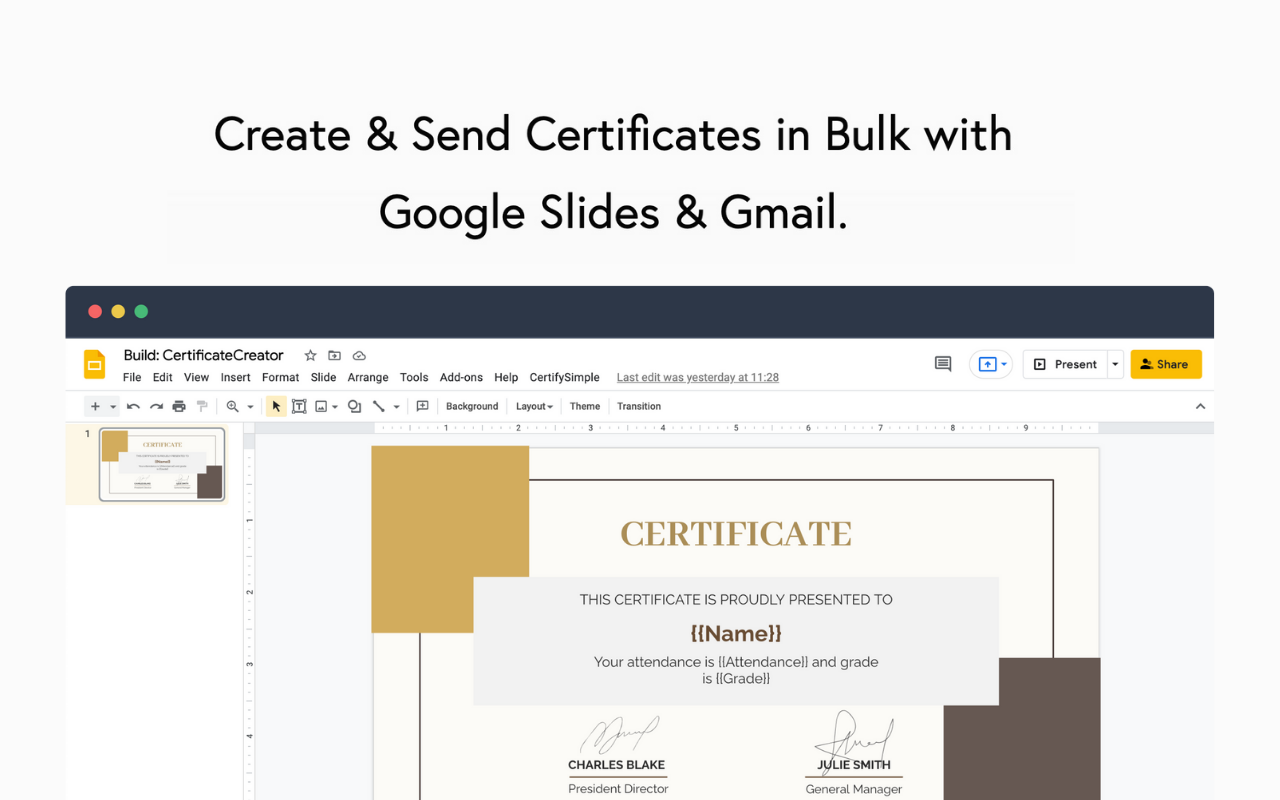The image size is (1280, 800).
Task: Click the move to folder icon
Action: [x=335, y=355]
